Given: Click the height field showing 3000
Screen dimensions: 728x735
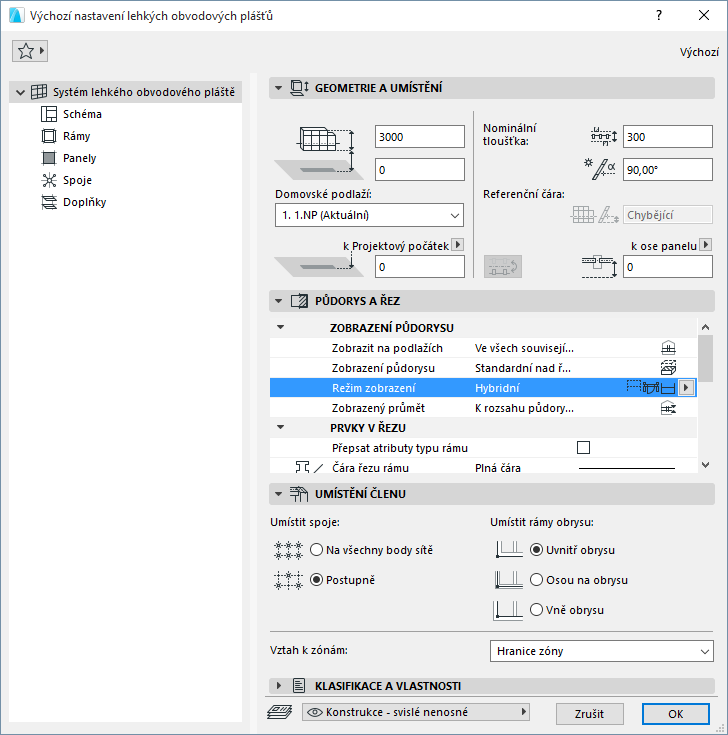Looking at the screenshot, I should (420, 137).
